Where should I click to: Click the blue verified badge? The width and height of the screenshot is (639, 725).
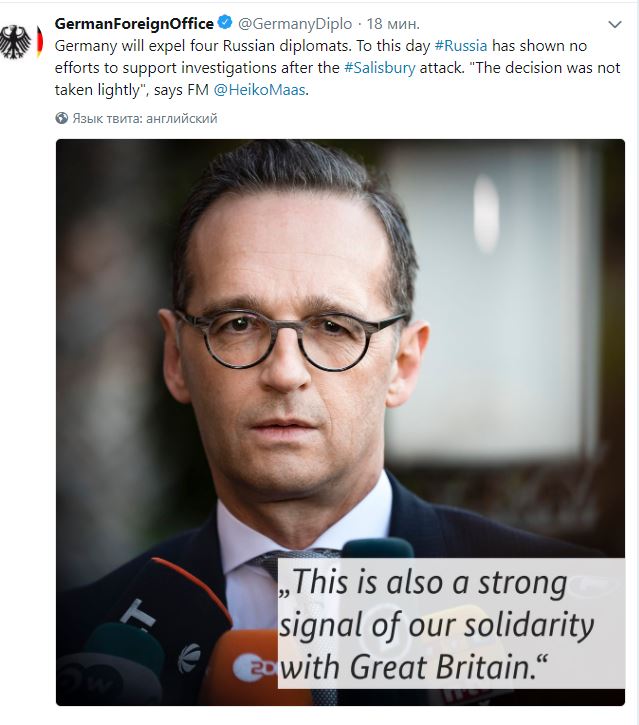(x=225, y=22)
